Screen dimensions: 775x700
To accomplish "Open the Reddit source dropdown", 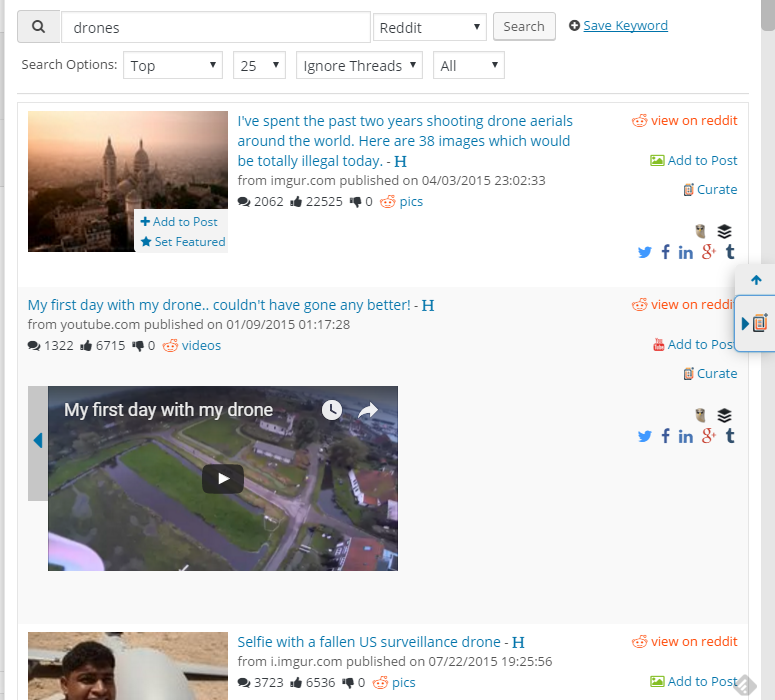I will coord(430,27).
